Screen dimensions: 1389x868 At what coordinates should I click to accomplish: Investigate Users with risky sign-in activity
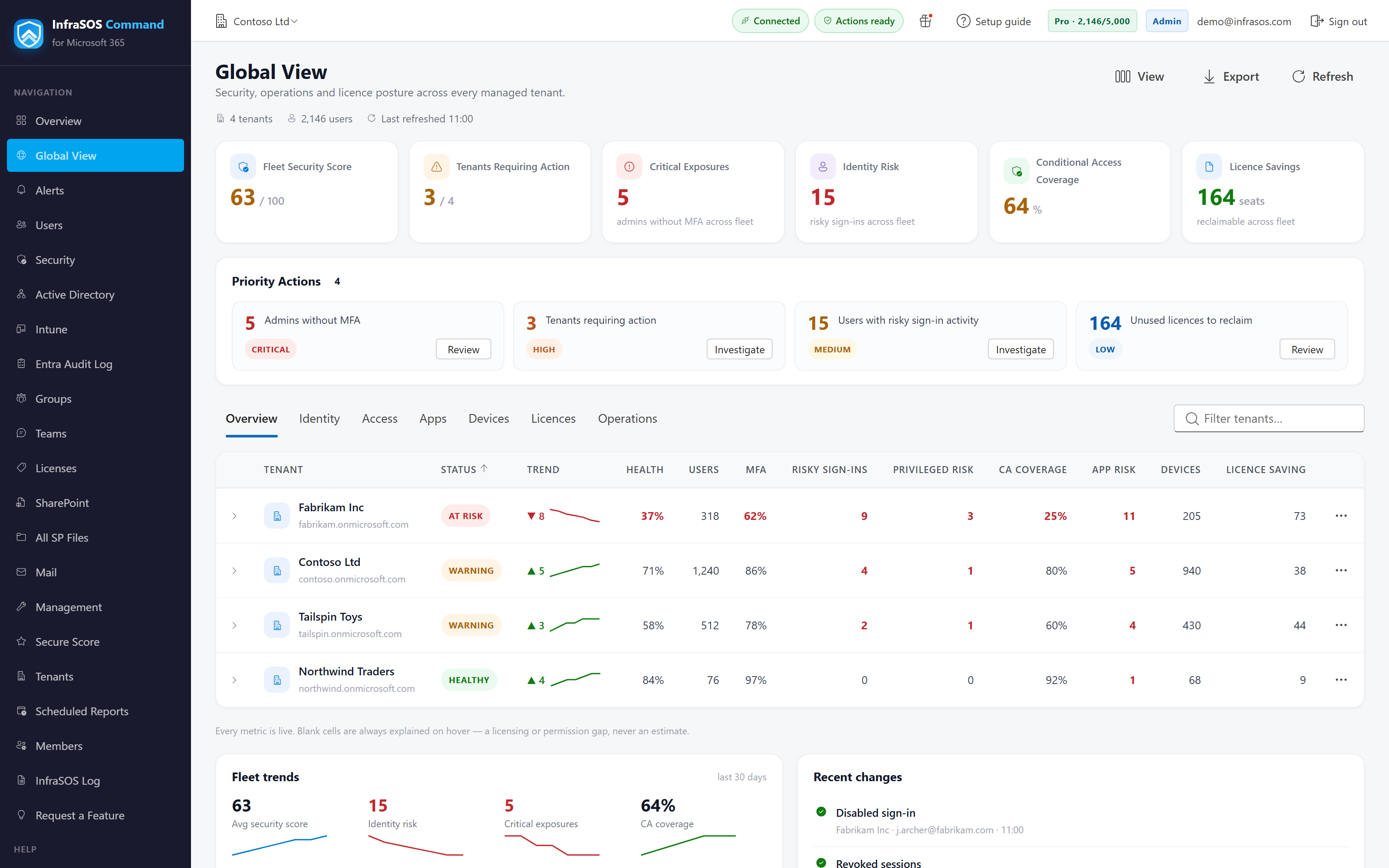(x=1020, y=349)
